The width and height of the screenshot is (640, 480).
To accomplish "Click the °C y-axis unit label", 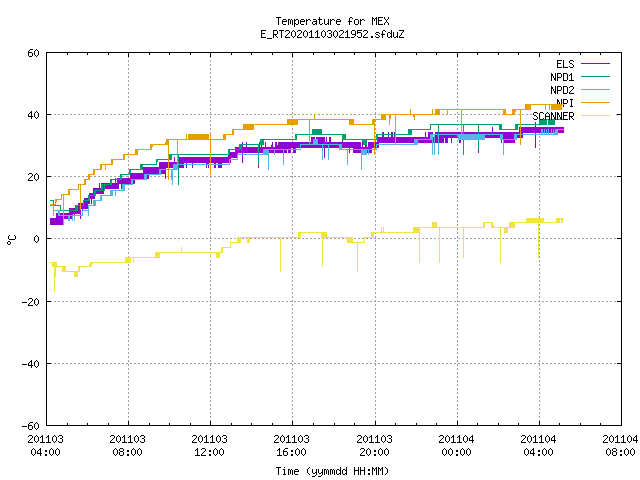I will pos(11,240).
